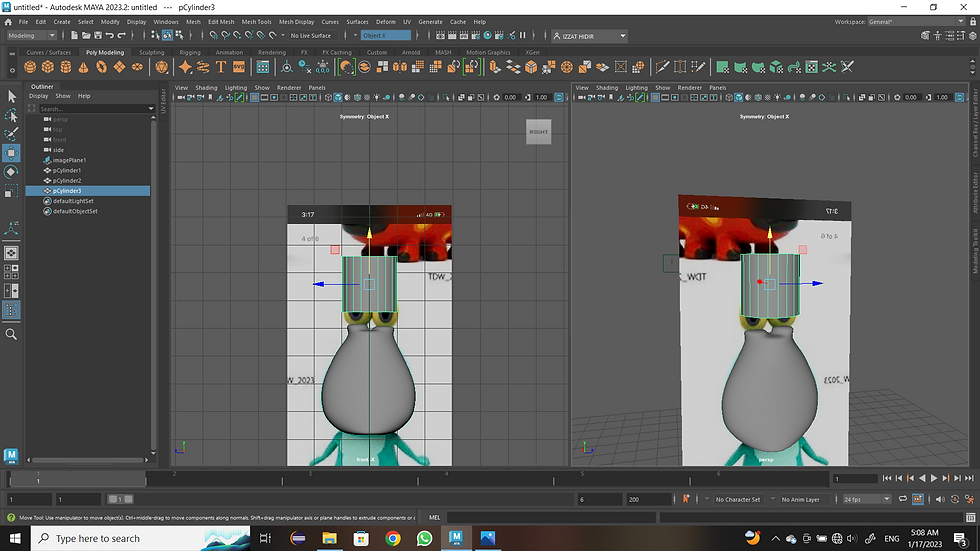Toggle select-by-component-type mode
This screenshot has height=551, width=980.
179,36
